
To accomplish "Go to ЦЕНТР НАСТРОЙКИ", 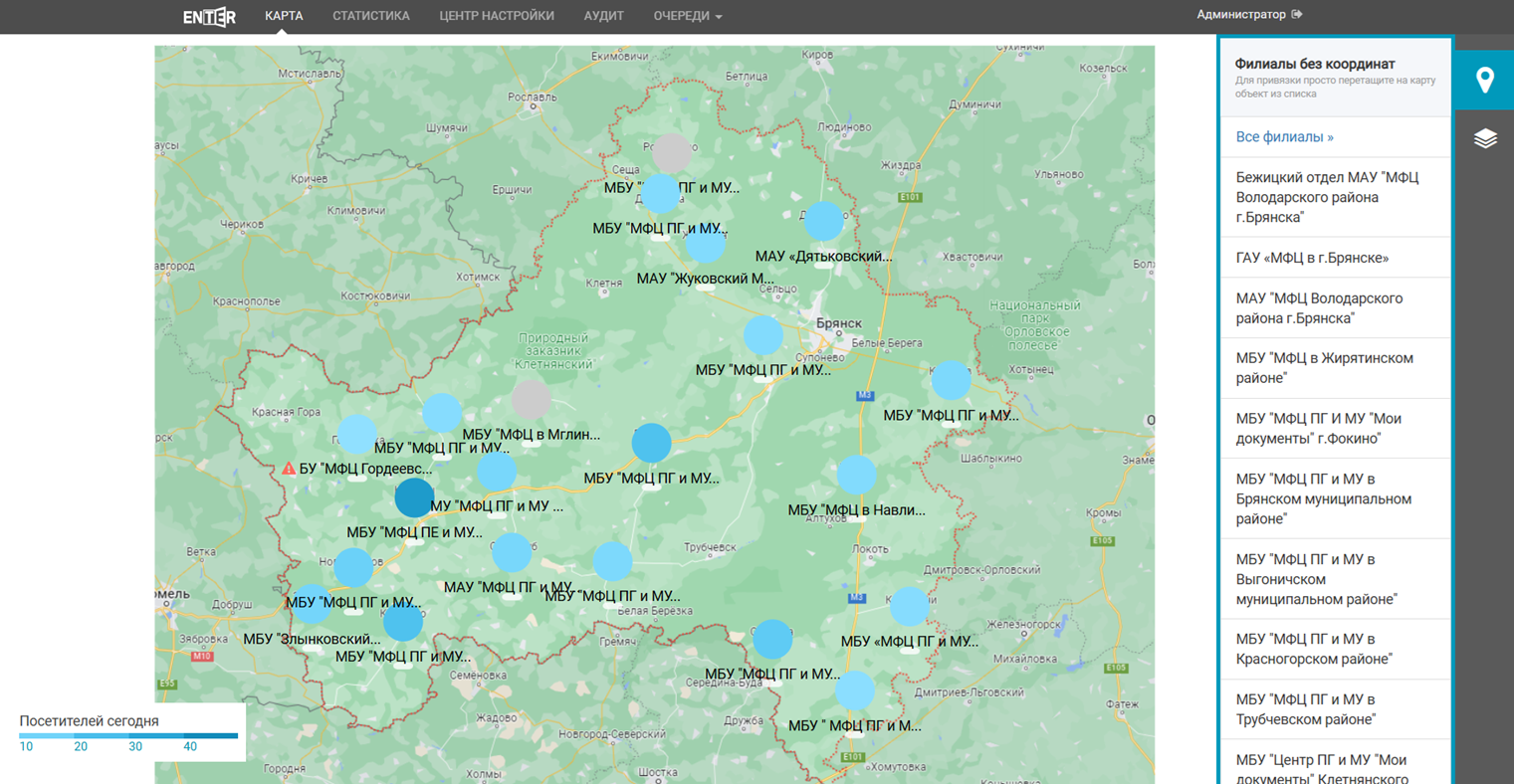I will pos(497,16).
